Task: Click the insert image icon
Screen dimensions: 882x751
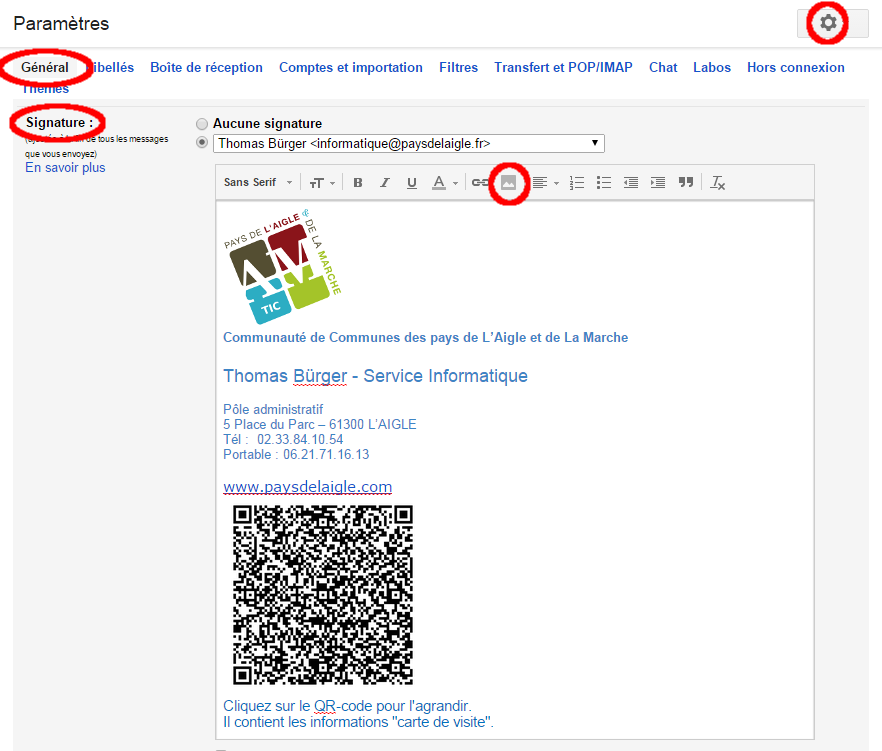Action: (509, 183)
